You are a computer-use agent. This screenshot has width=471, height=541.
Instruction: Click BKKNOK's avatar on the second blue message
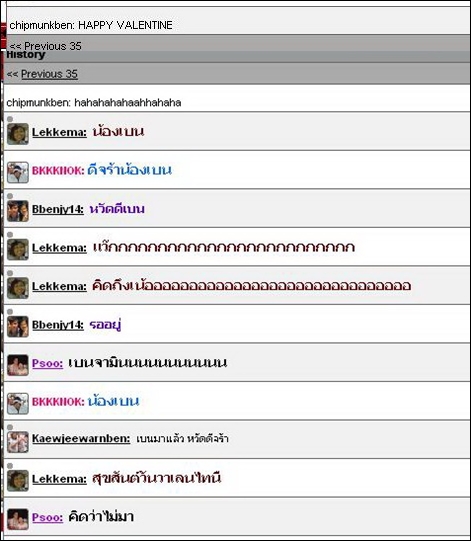click(x=18, y=403)
